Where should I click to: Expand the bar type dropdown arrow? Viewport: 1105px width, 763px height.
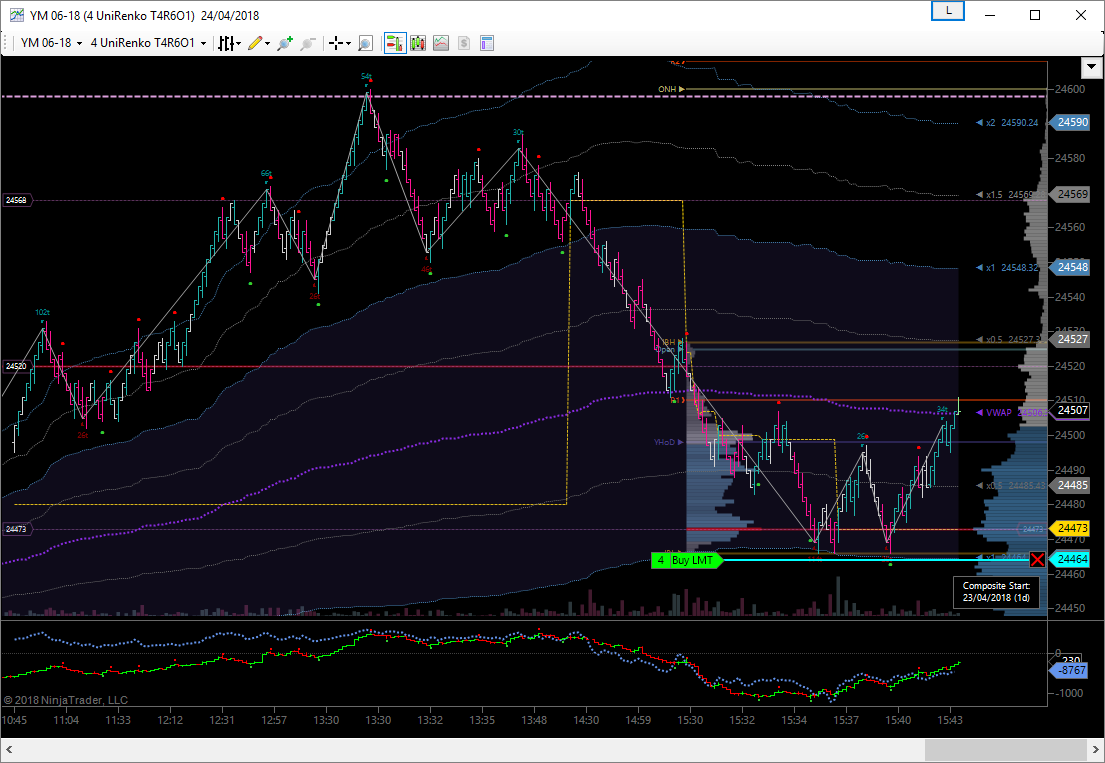(238, 44)
